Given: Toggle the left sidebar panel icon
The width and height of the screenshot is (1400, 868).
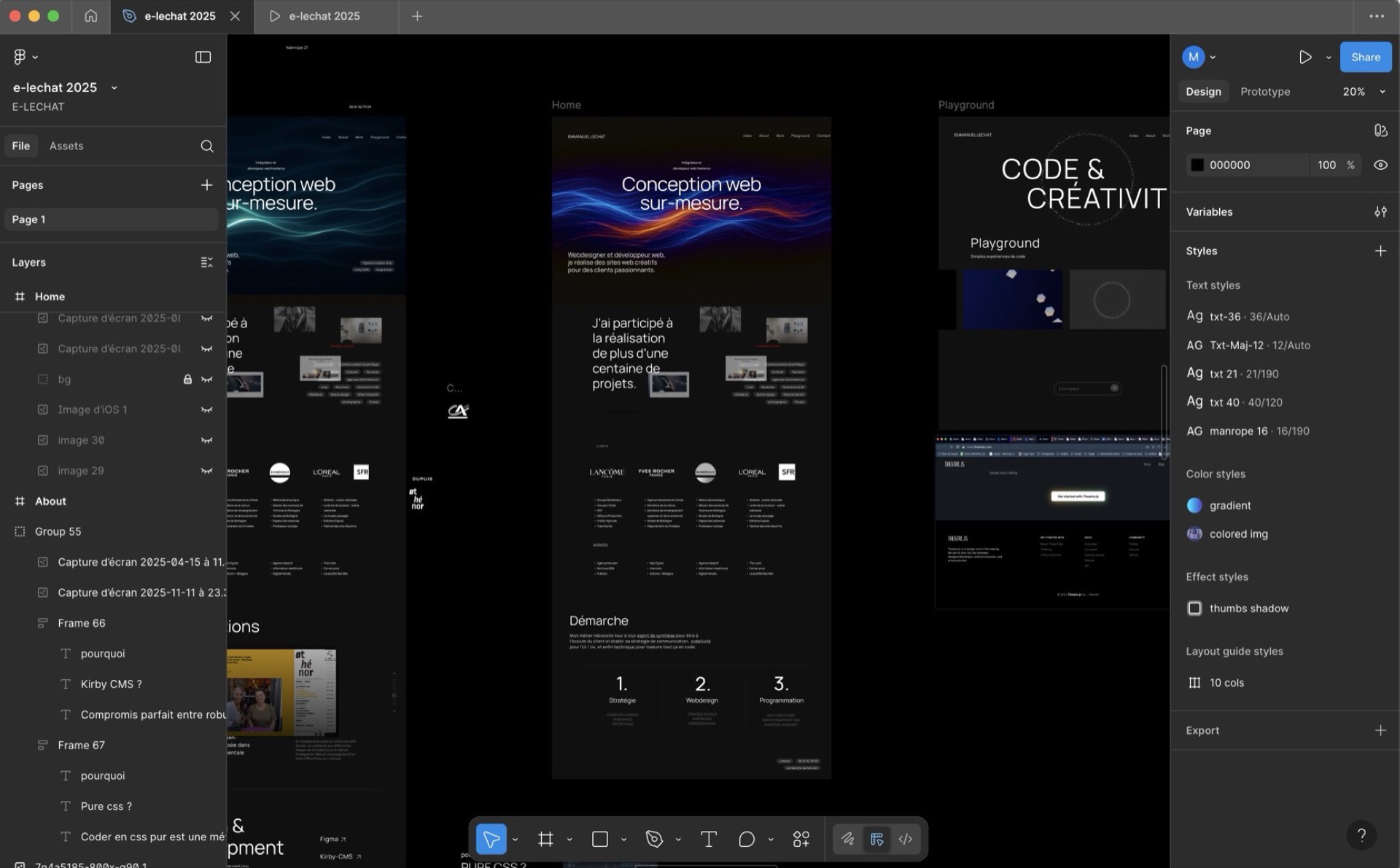Looking at the screenshot, I should click(203, 57).
